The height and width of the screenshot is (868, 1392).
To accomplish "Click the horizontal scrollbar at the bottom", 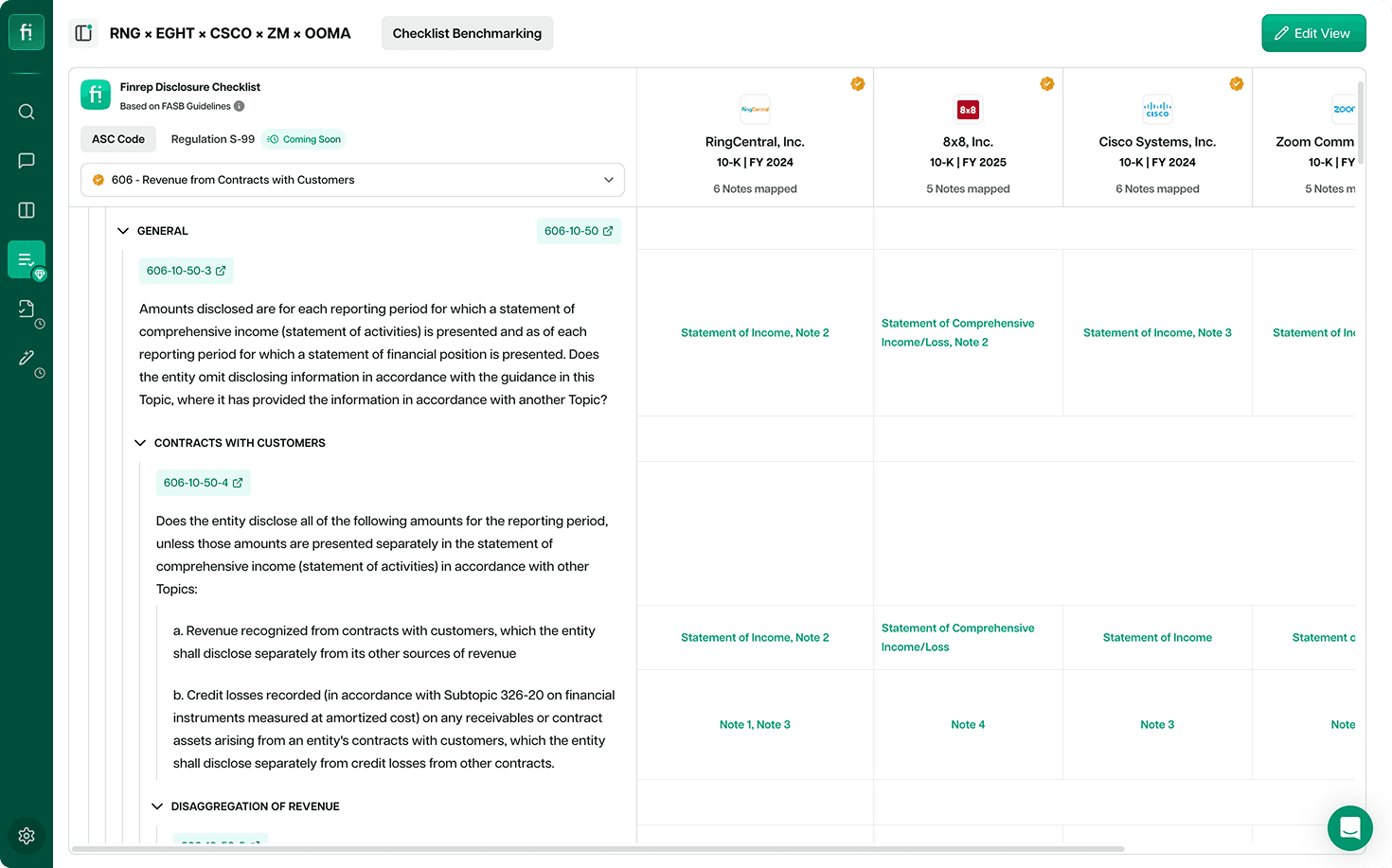I will [x=598, y=849].
